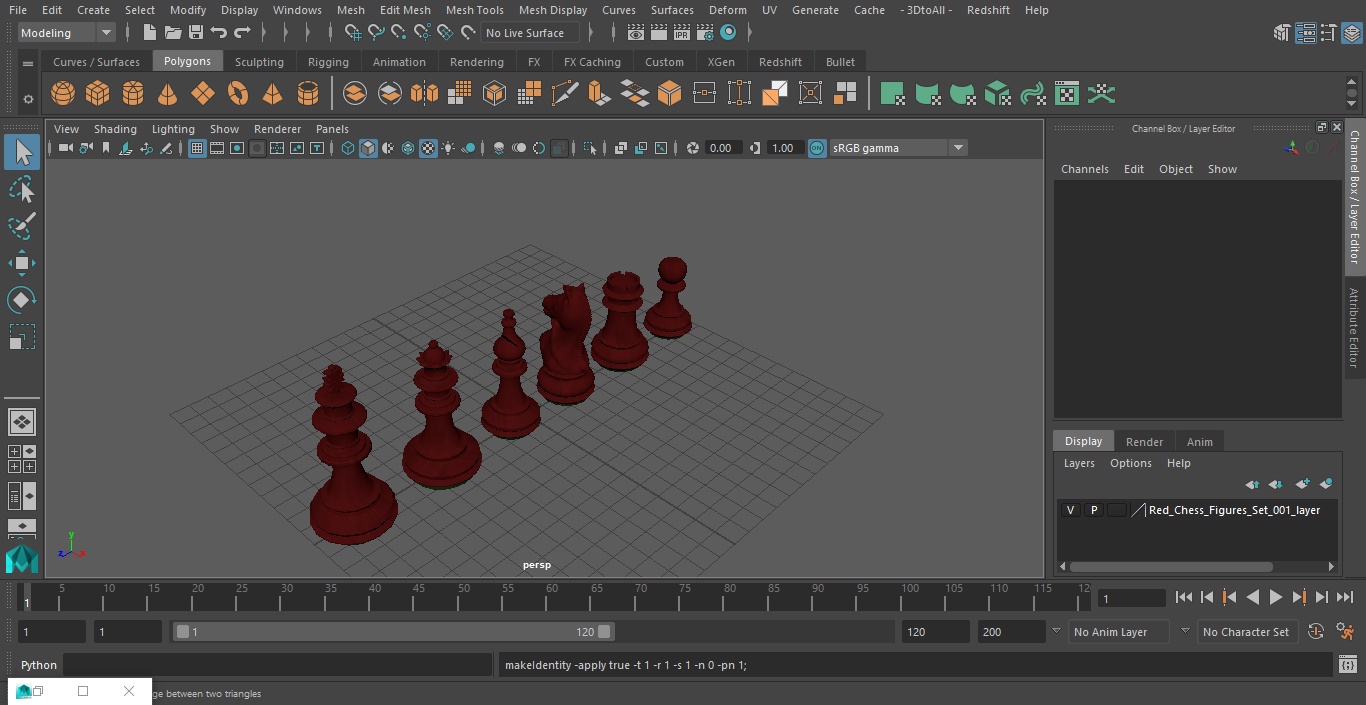Open the Render Settings clapboard-gear icon
Image resolution: width=1366 pixels, height=705 pixels.
(x=705, y=33)
